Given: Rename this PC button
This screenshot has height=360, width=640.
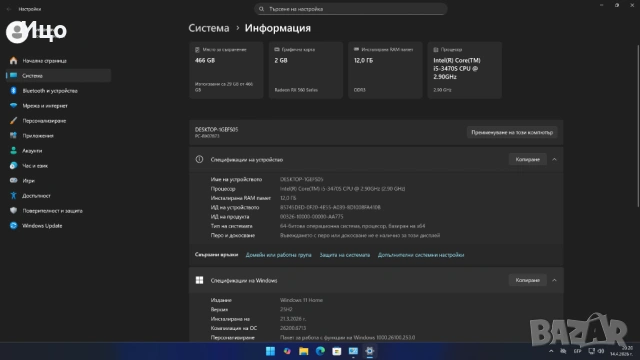Looking at the screenshot, I should coord(512,132).
